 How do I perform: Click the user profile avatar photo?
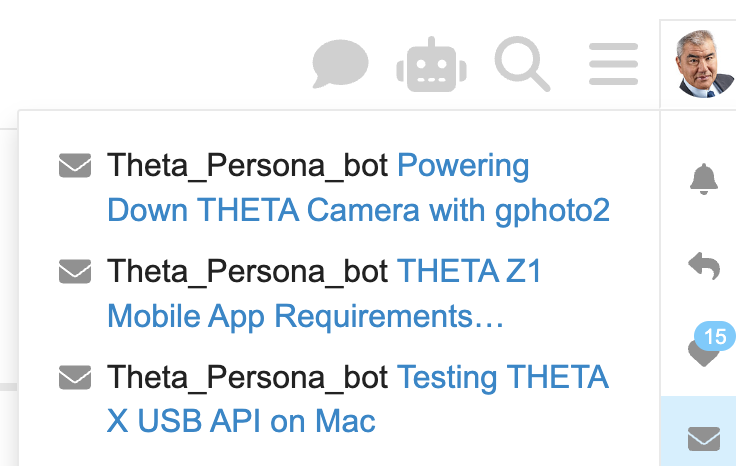[703, 64]
